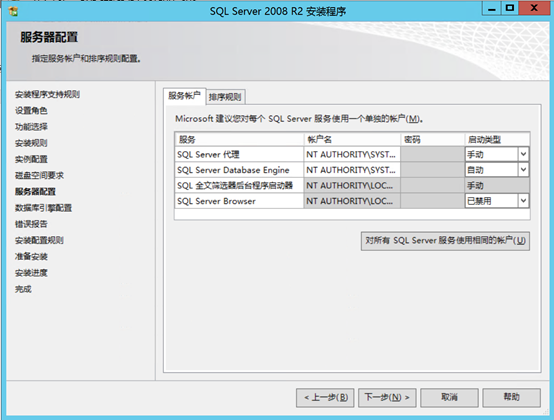Select 准备安装 step in sidebar

pos(31,256)
